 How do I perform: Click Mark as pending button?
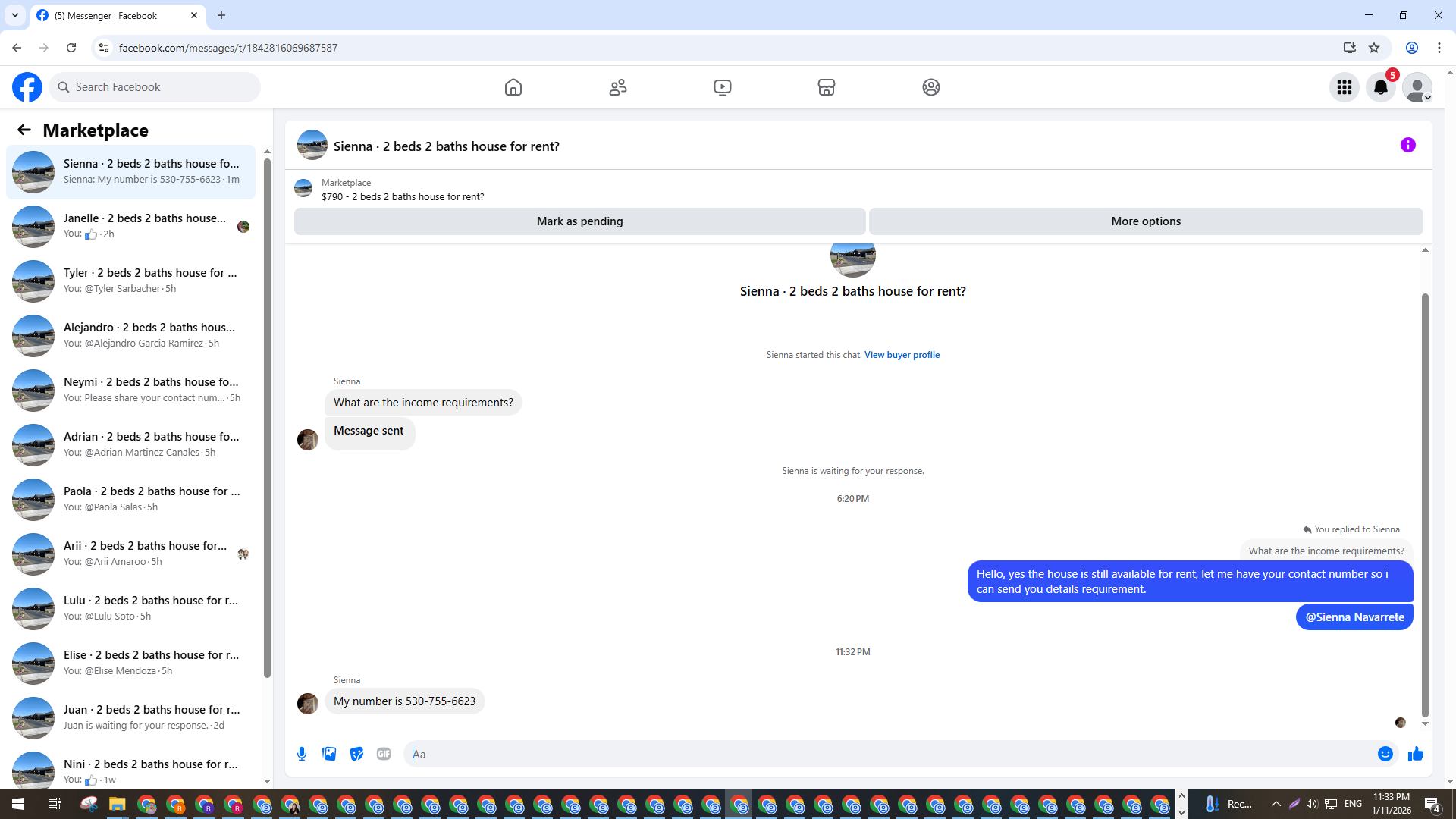pos(580,221)
